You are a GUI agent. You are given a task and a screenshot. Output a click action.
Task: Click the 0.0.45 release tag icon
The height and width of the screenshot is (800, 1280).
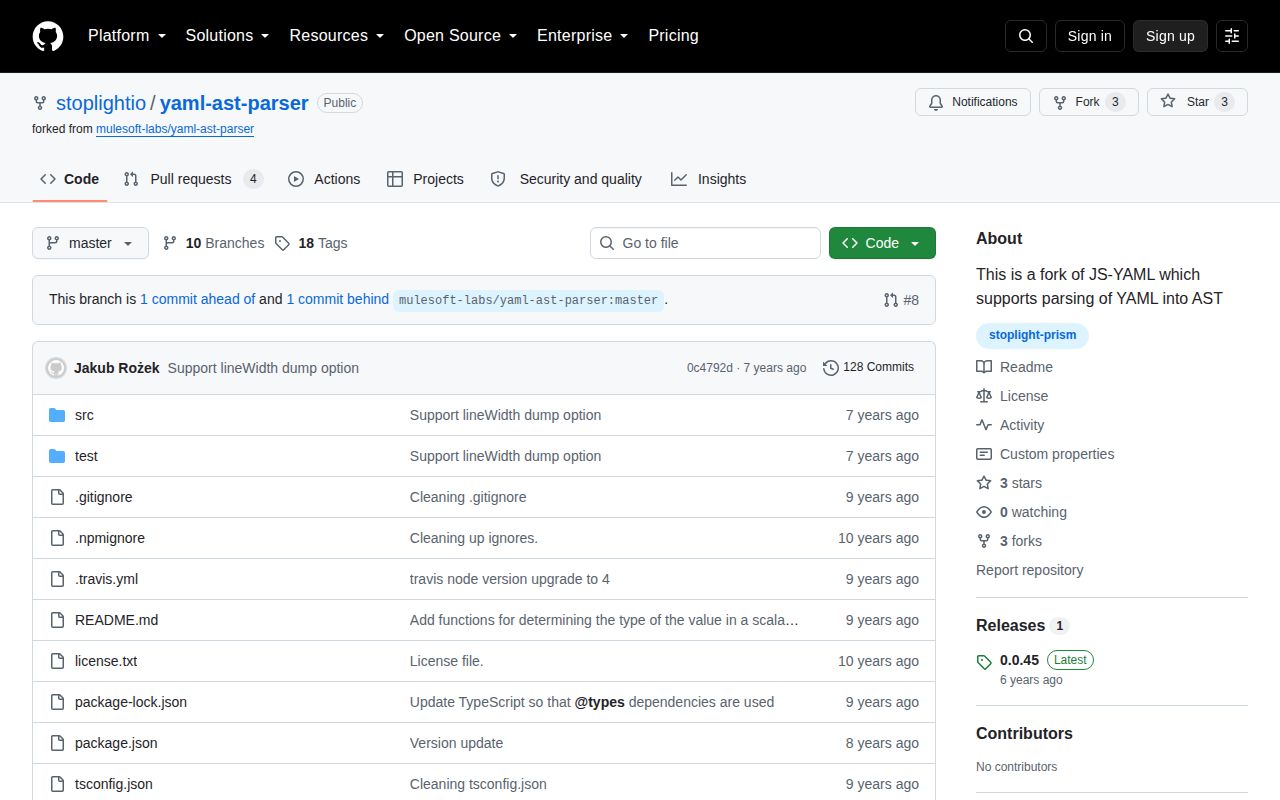[984, 661]
